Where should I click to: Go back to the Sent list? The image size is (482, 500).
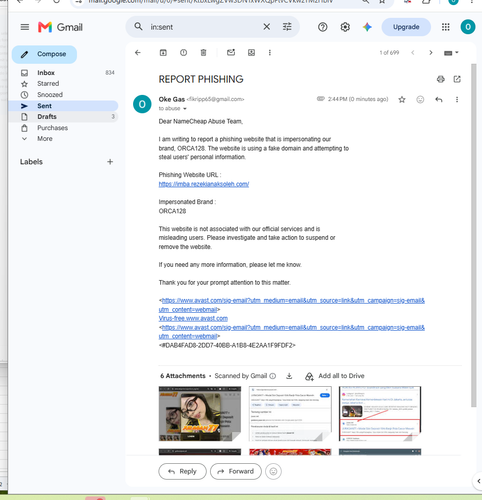tap(138, 53)
